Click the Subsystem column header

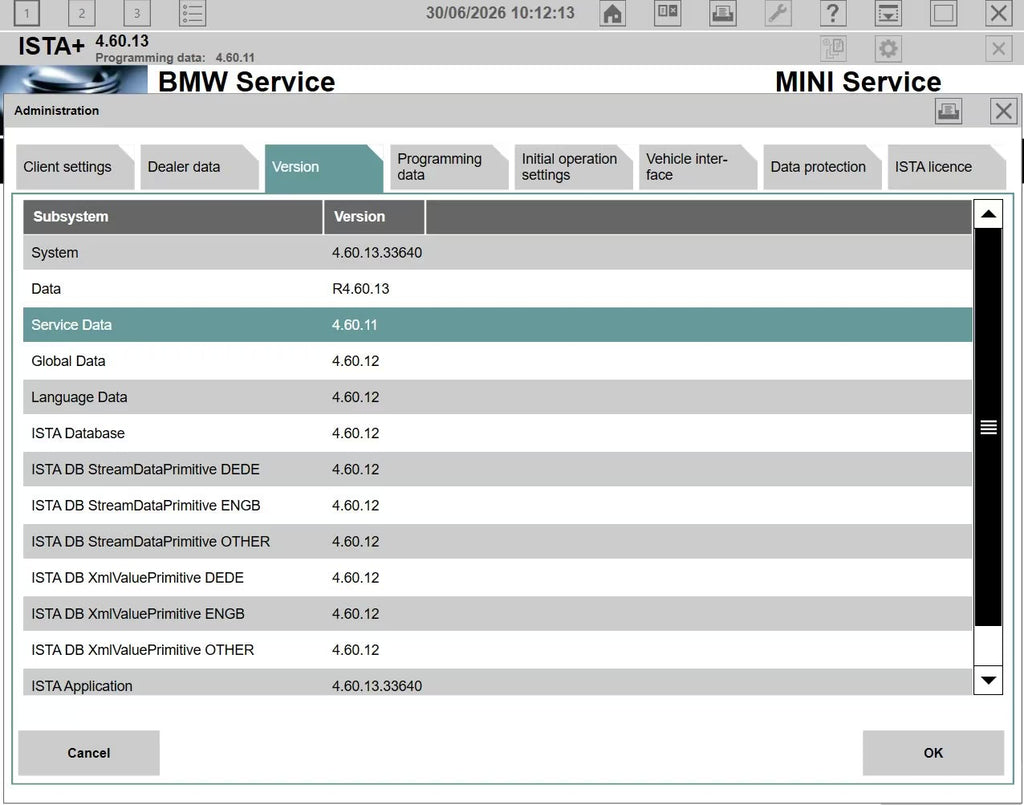tap(173, 217)
